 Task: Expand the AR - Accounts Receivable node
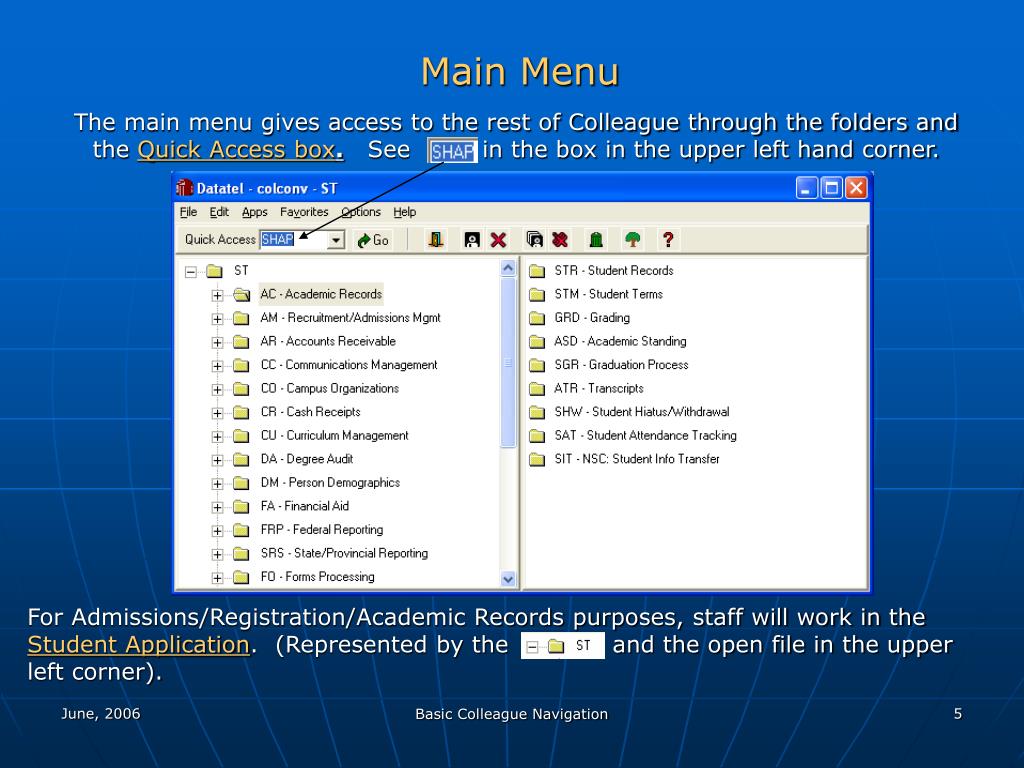pos(217,342)
